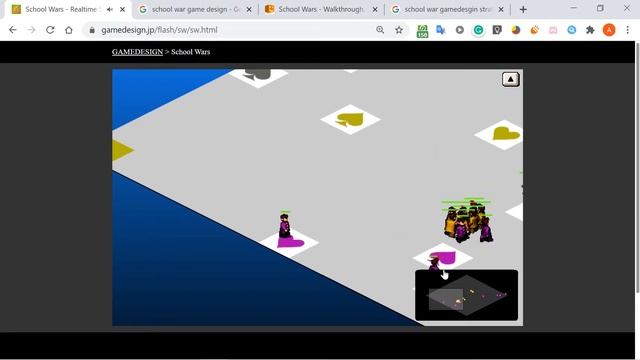Switch to School Wars Walkthrough tab
The height and width of the screenshot is (360, 640).
pos(321,9)
